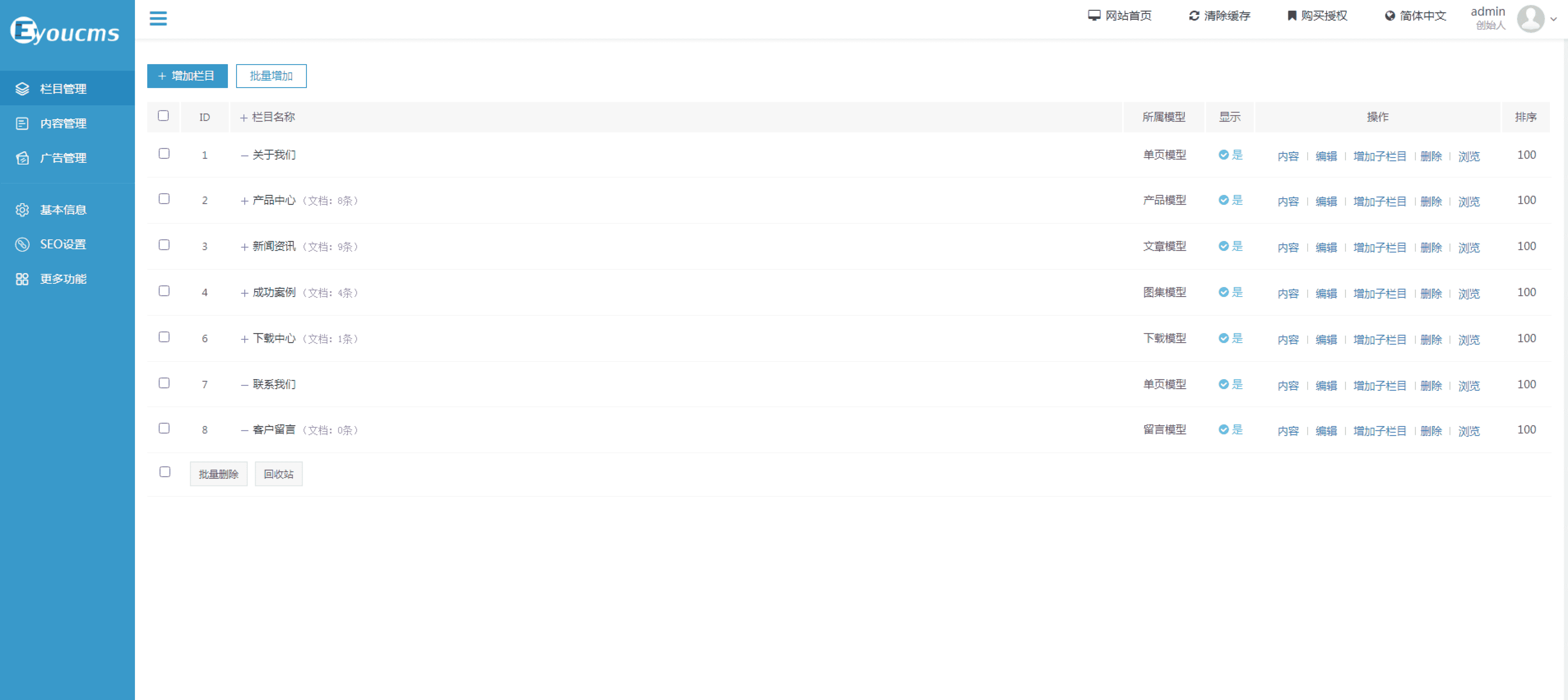Check the box for 关于我们 row

pos(165,153)
